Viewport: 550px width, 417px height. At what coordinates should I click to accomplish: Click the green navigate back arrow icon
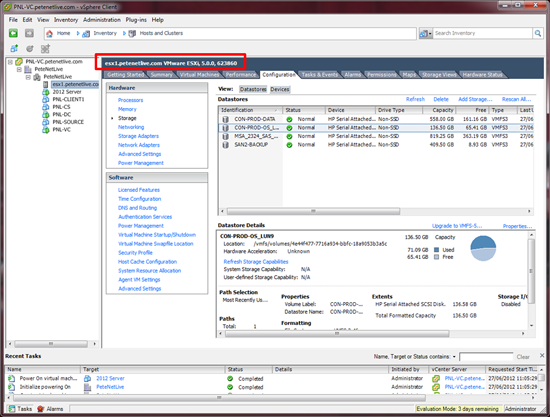pos(13,33)
